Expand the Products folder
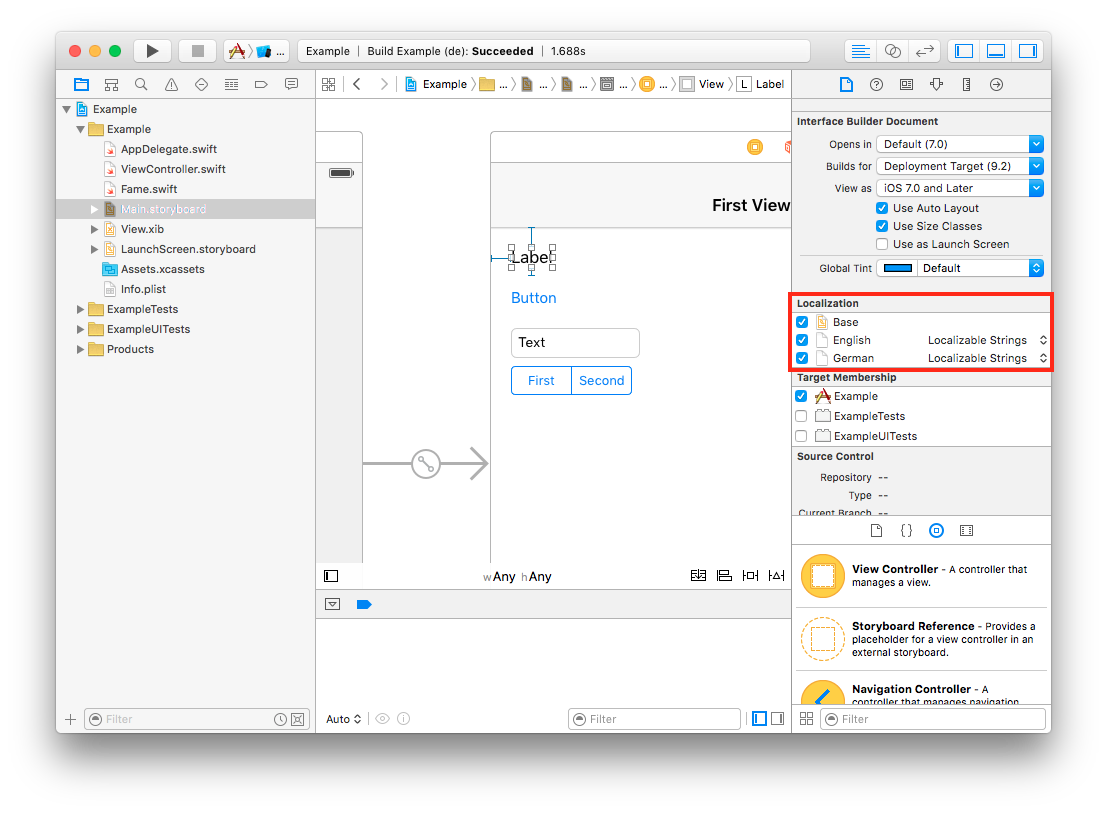The height and width of the screenshot is (813, 1107). coord(80,349)
